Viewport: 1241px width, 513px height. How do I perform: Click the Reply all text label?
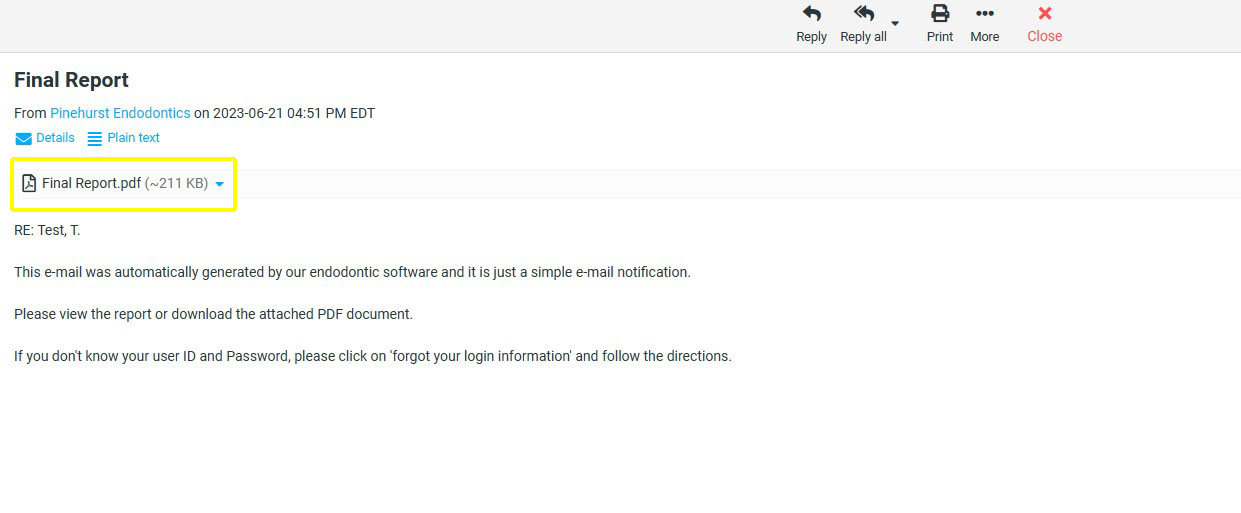click(863, 37)
